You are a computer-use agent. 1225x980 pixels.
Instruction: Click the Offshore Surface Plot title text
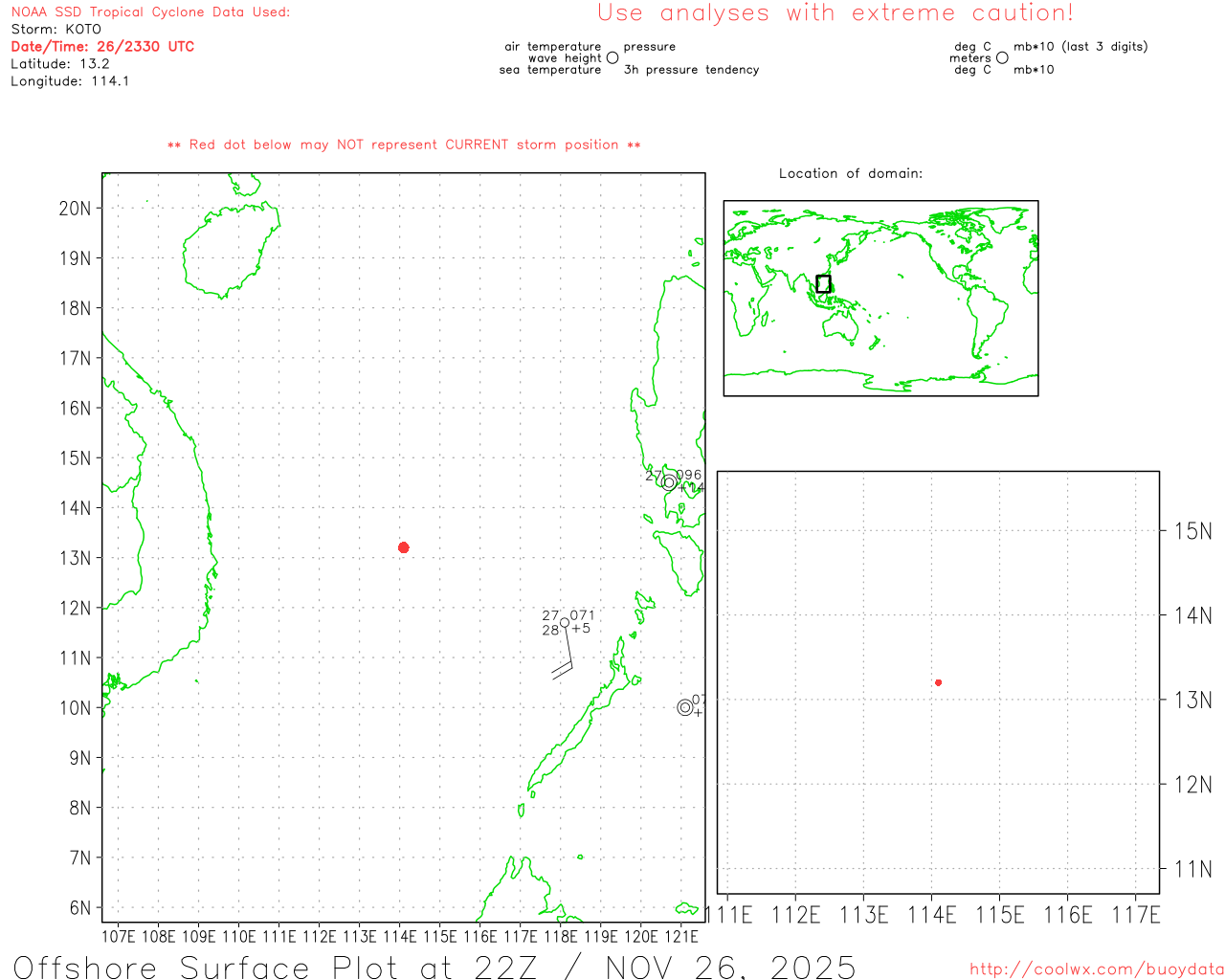coord(434,967)
